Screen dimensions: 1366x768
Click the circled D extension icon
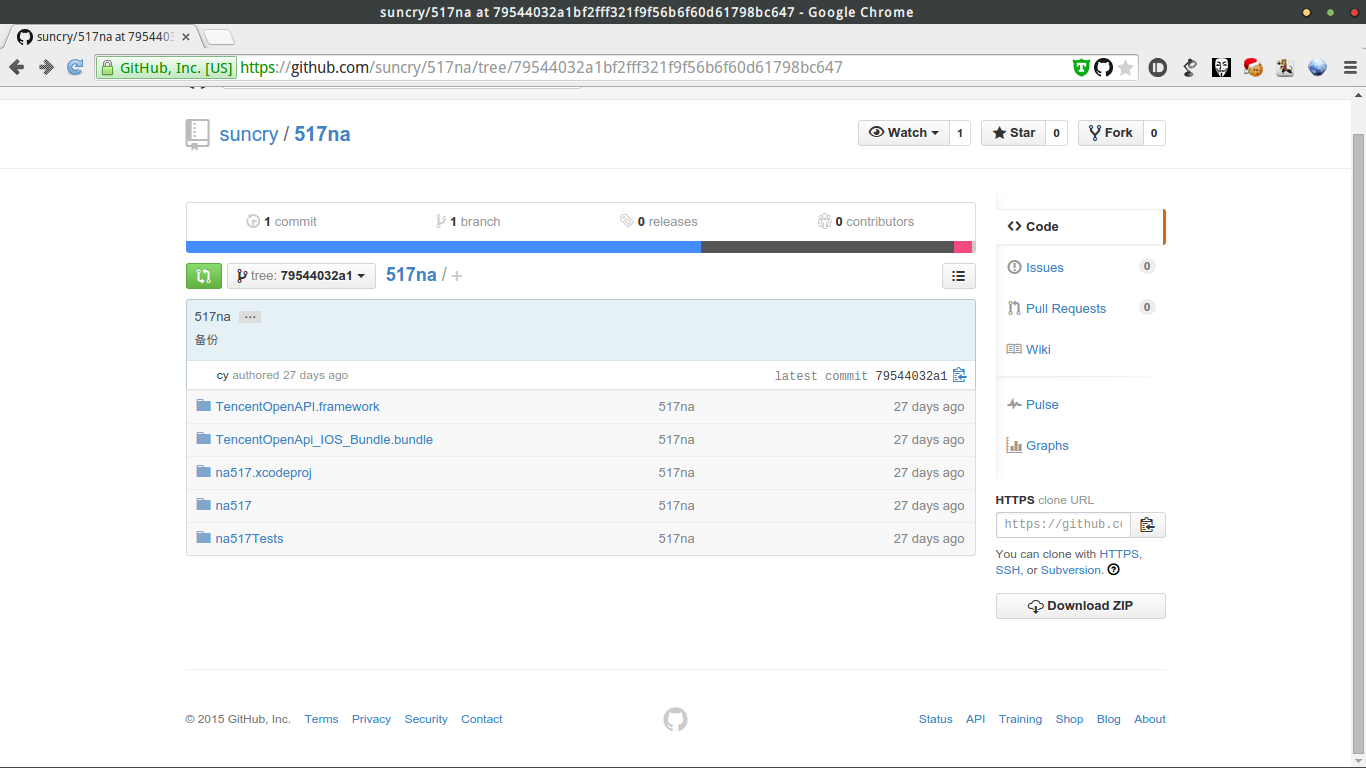point(1158,68)
